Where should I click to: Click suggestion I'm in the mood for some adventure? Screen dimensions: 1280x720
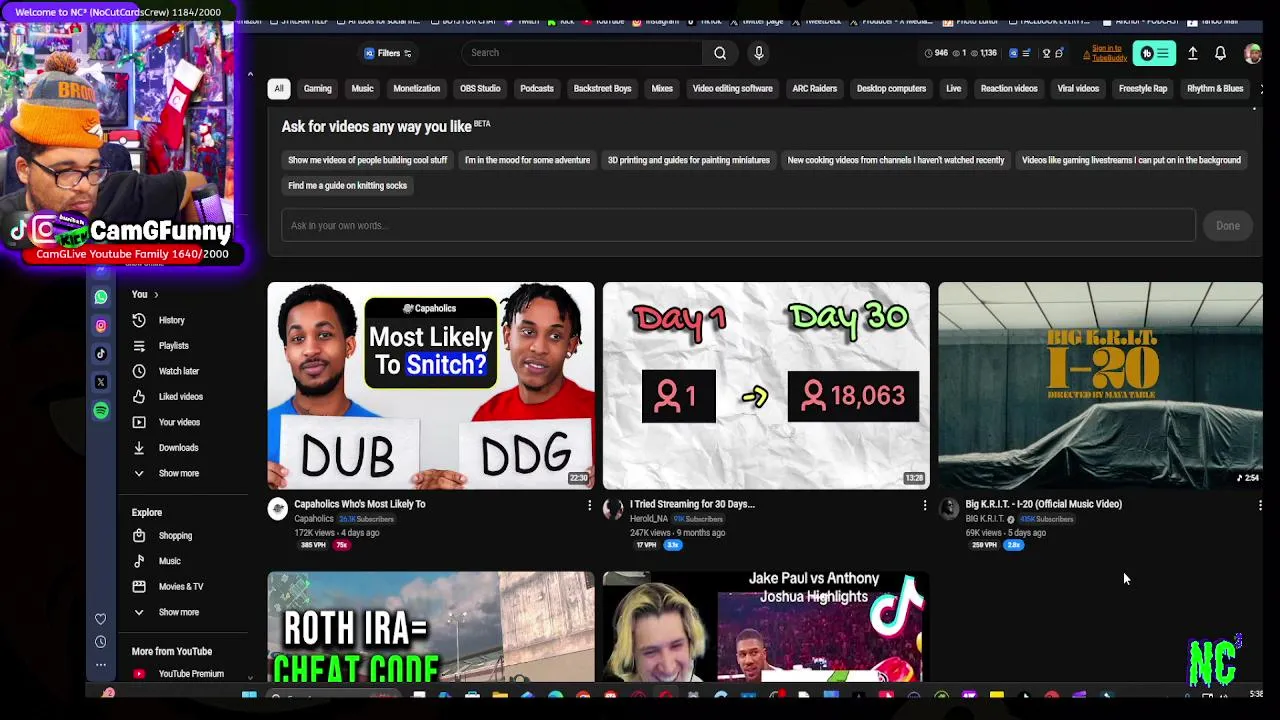527,160
